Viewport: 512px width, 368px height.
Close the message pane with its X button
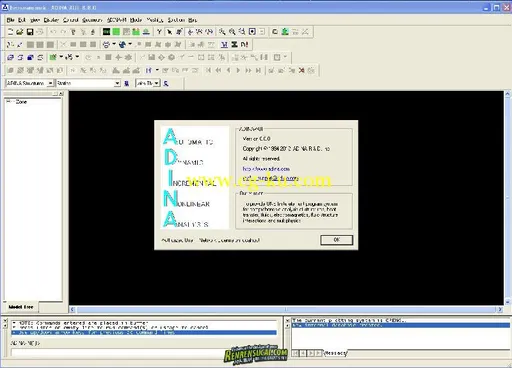coord(288,320)
